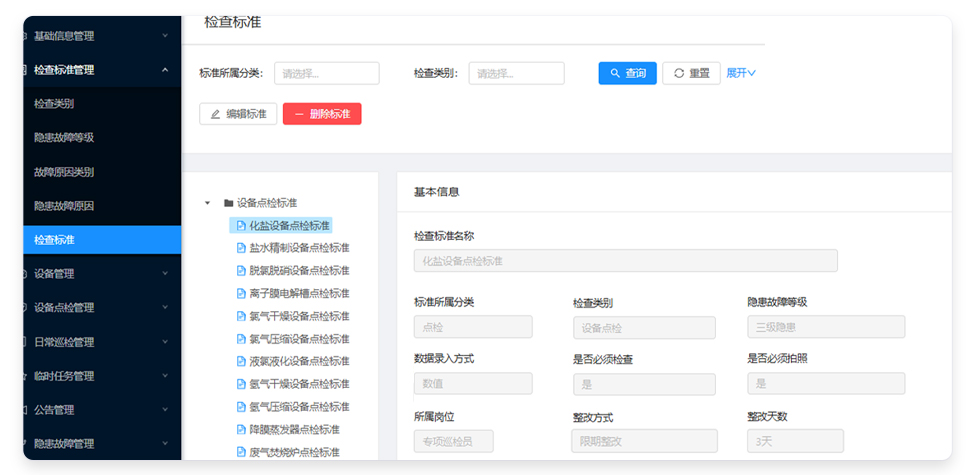Click the document icon beside 离子膜电解槽点检标准

(x=240, y=293)
